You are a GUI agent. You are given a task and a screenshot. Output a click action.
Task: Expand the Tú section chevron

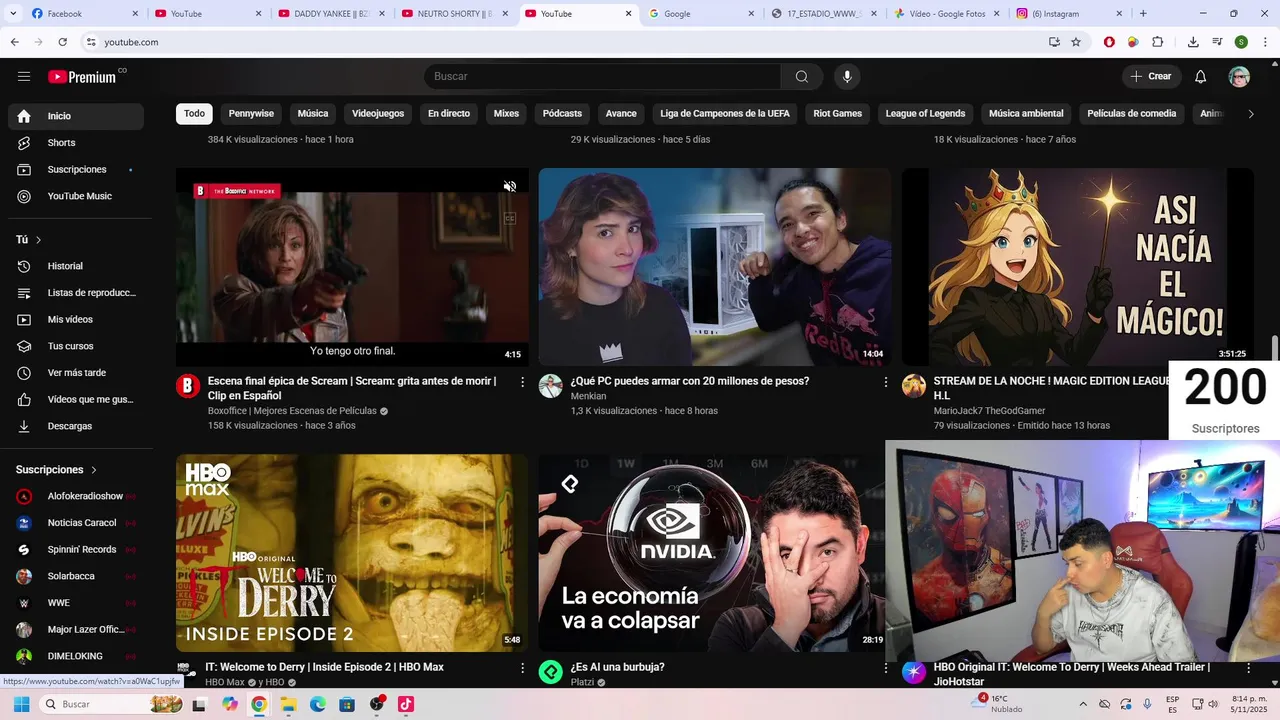pos(38,240)
